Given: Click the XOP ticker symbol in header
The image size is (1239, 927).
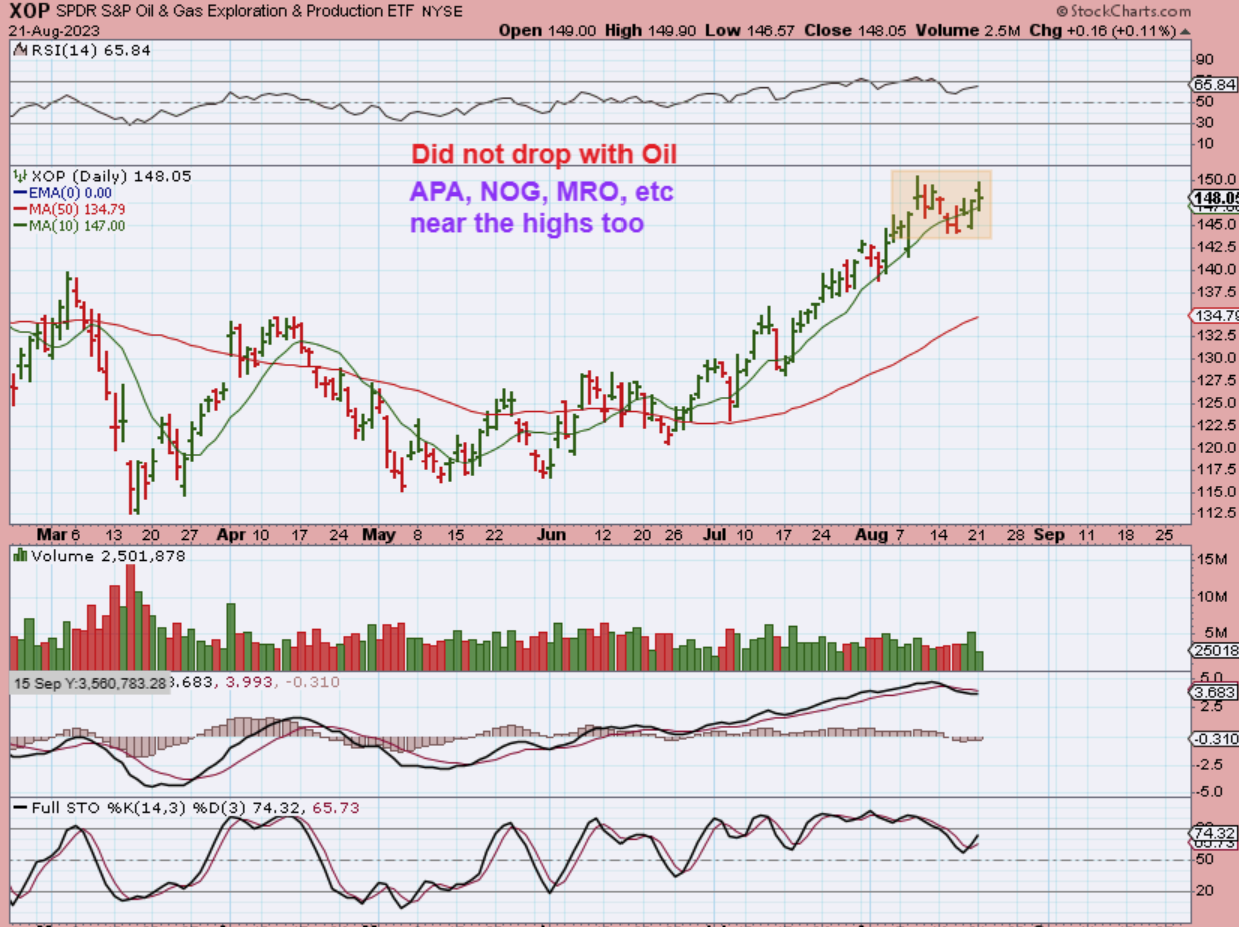Looking at the screenshot, I should [x=28, y=11].
